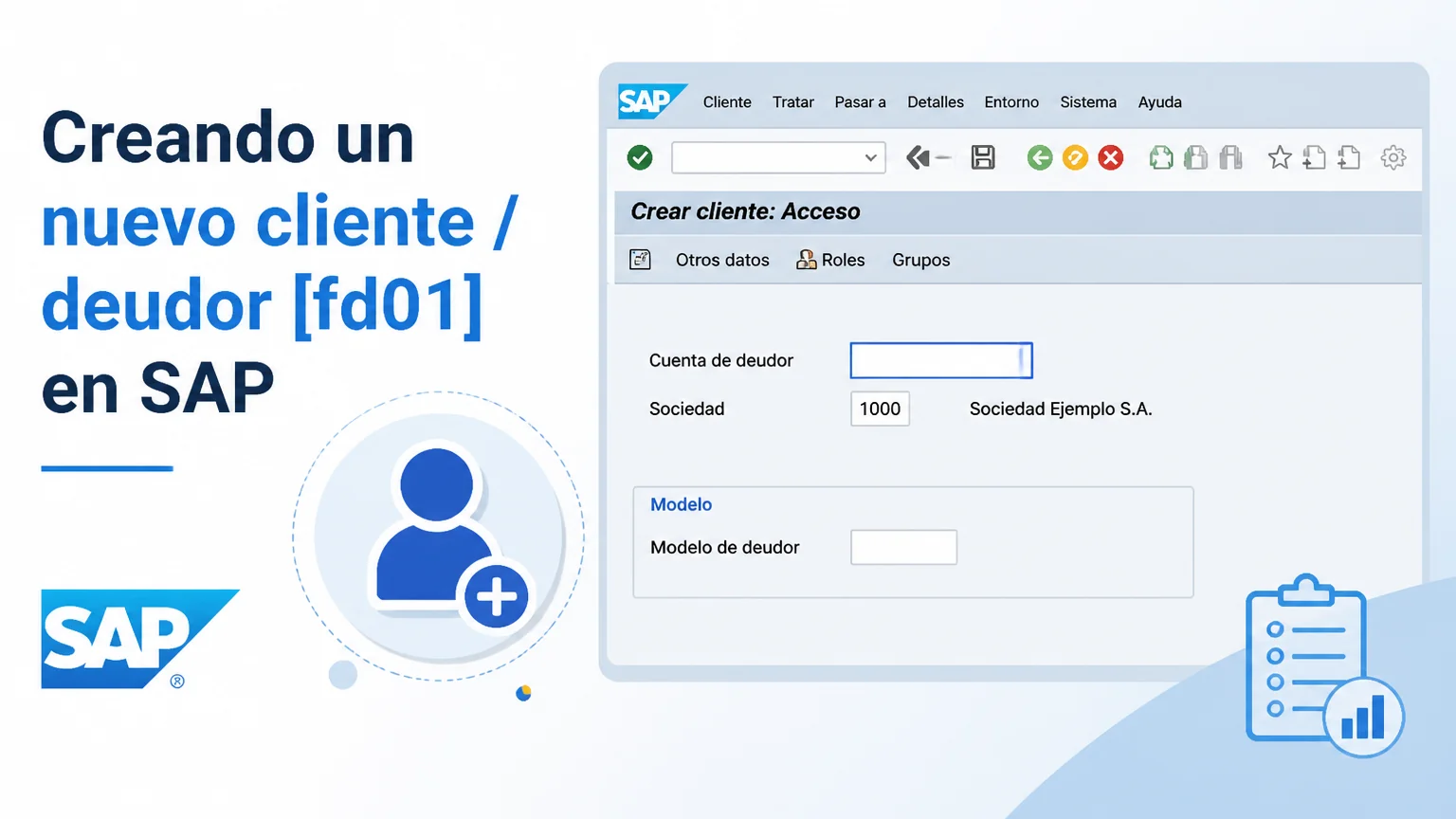Open the Entorno menu

coord(1011,102)
